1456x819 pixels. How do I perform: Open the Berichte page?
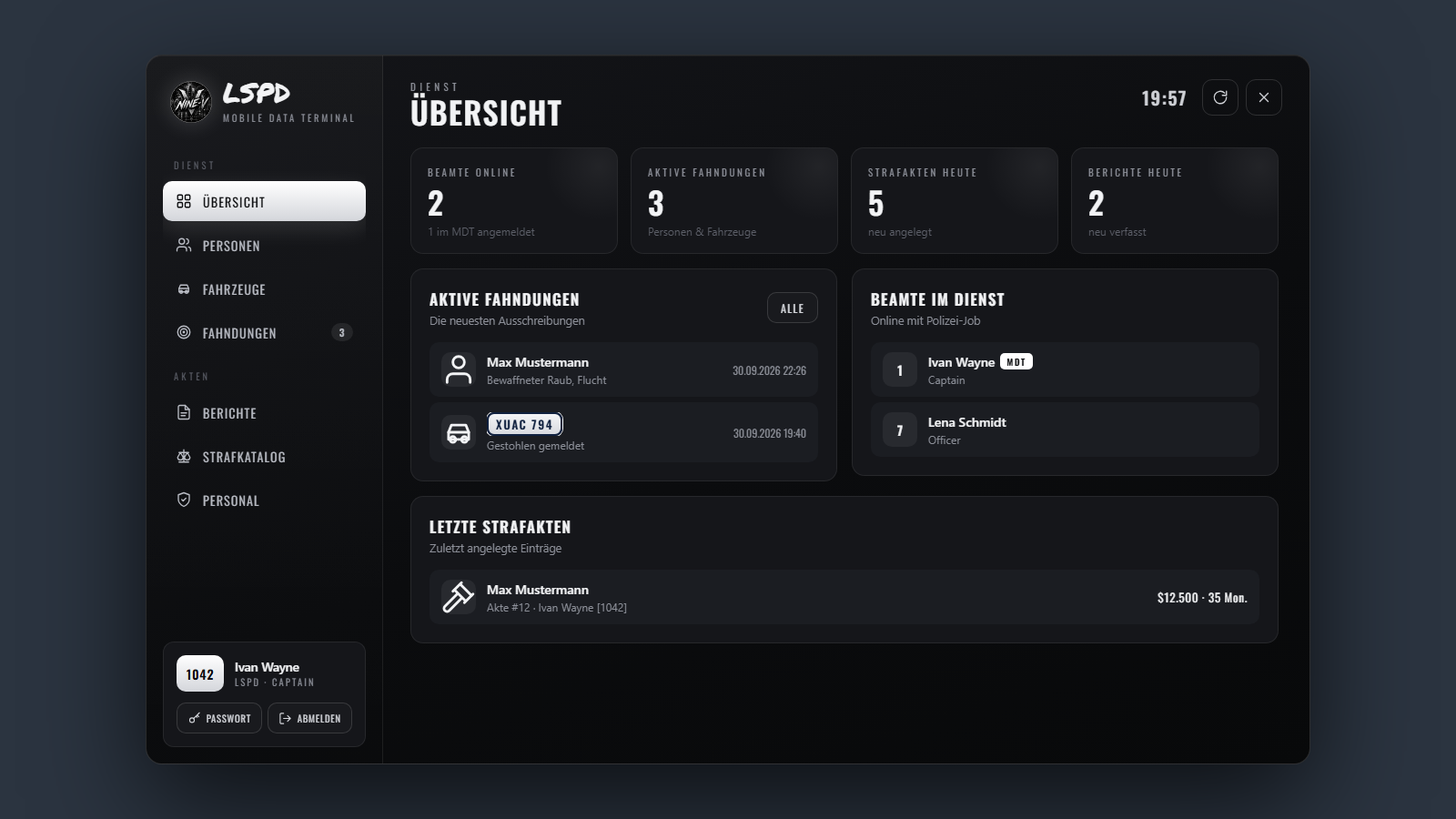coord(264,412)
